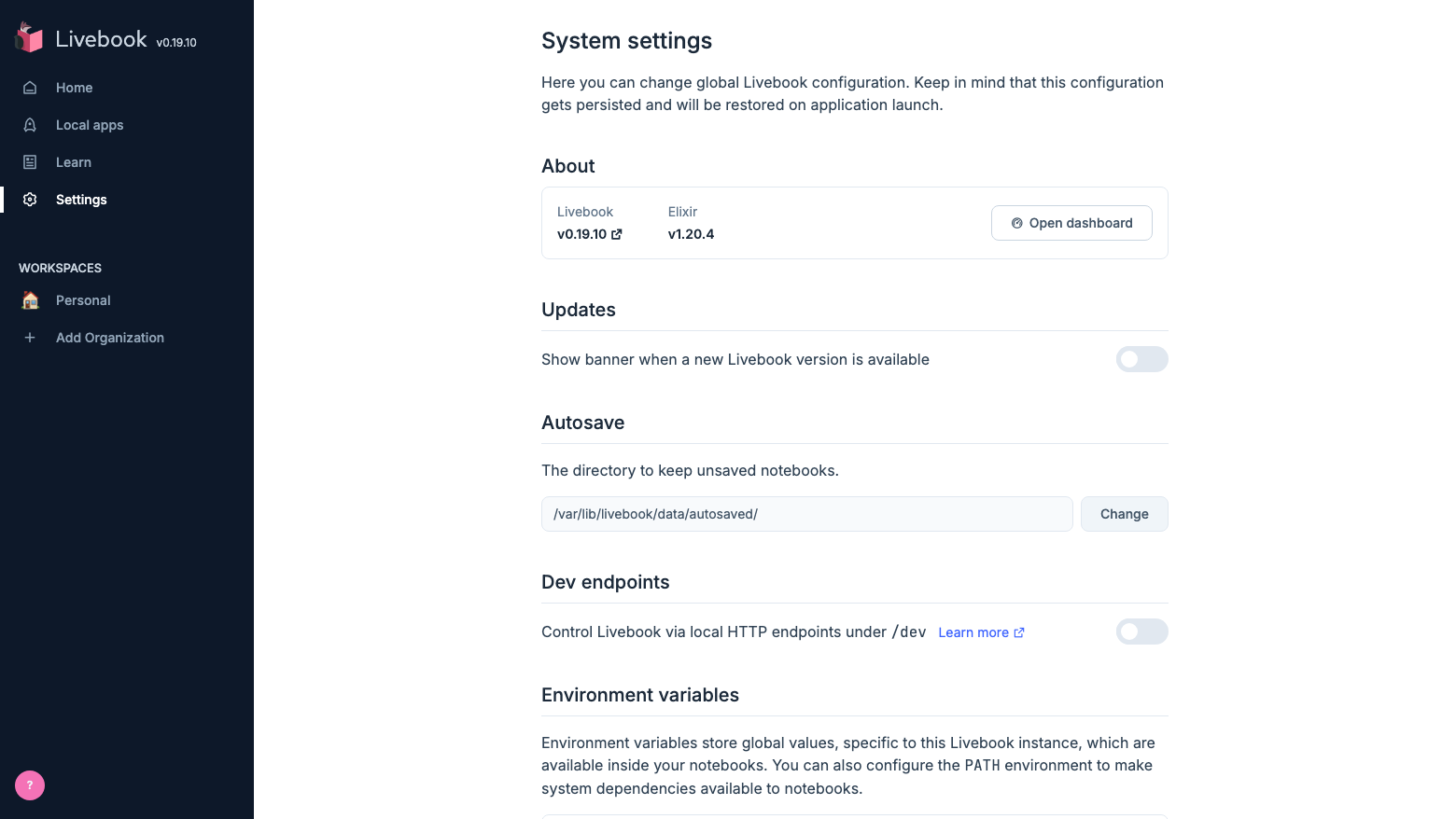
Task: Click the Home house icon
Action: [30, 88]
